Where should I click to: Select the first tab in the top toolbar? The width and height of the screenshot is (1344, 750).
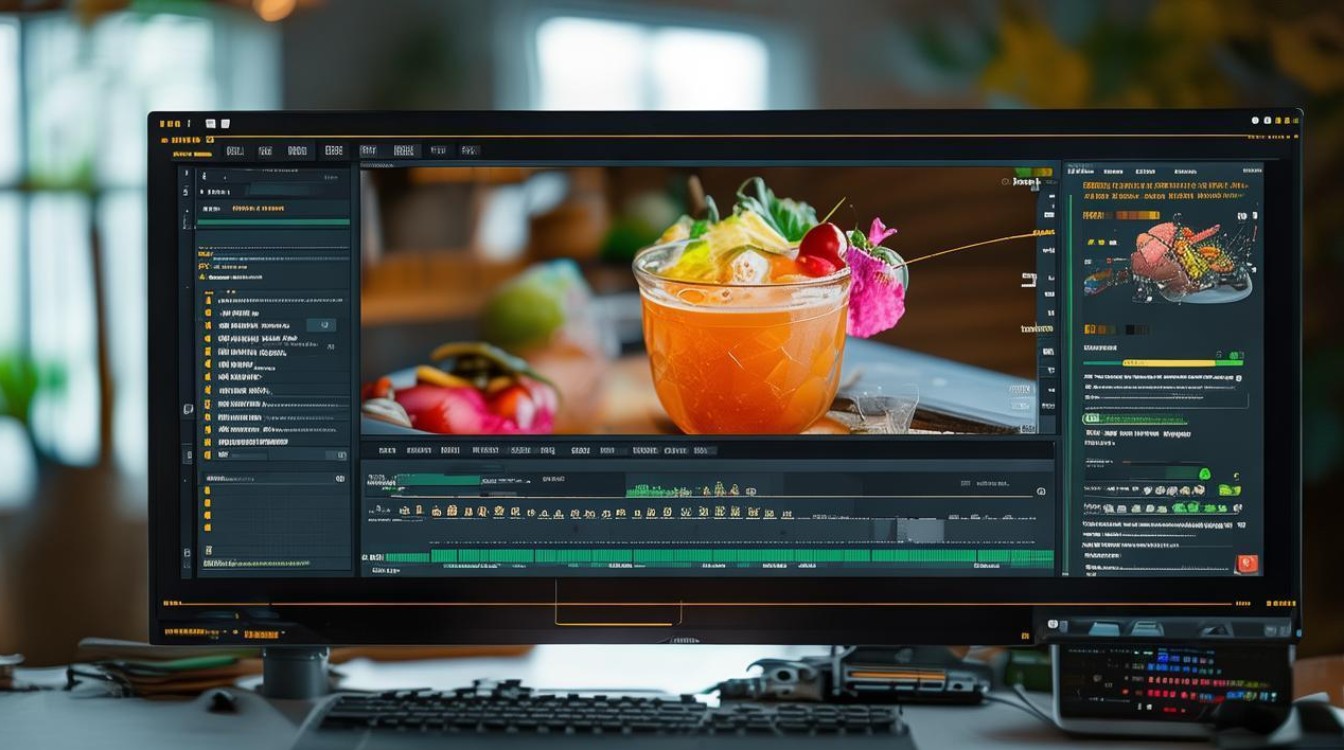tap(235, 151)
